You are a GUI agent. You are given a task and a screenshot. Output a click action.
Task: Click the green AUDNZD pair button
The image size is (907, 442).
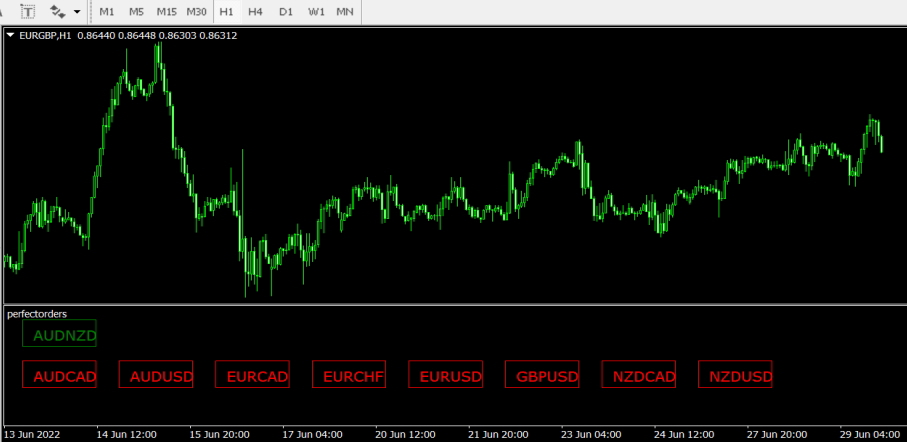click(x=59, y=333)
